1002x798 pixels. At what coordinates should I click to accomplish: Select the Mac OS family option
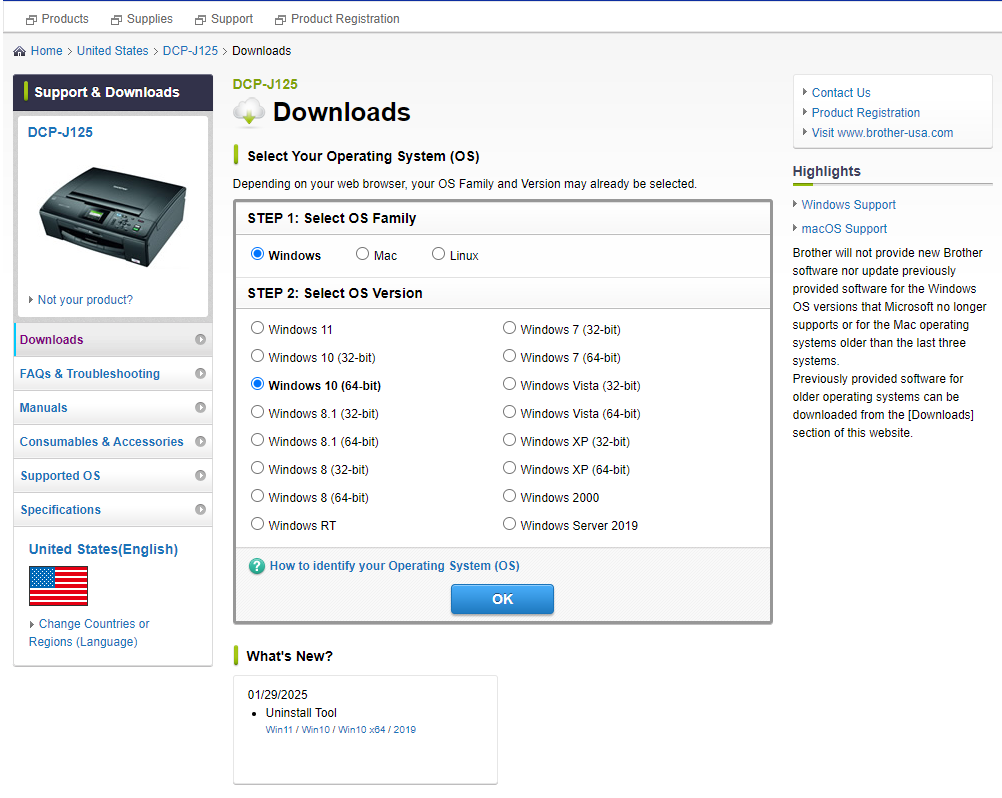click(x=362, y=254)
